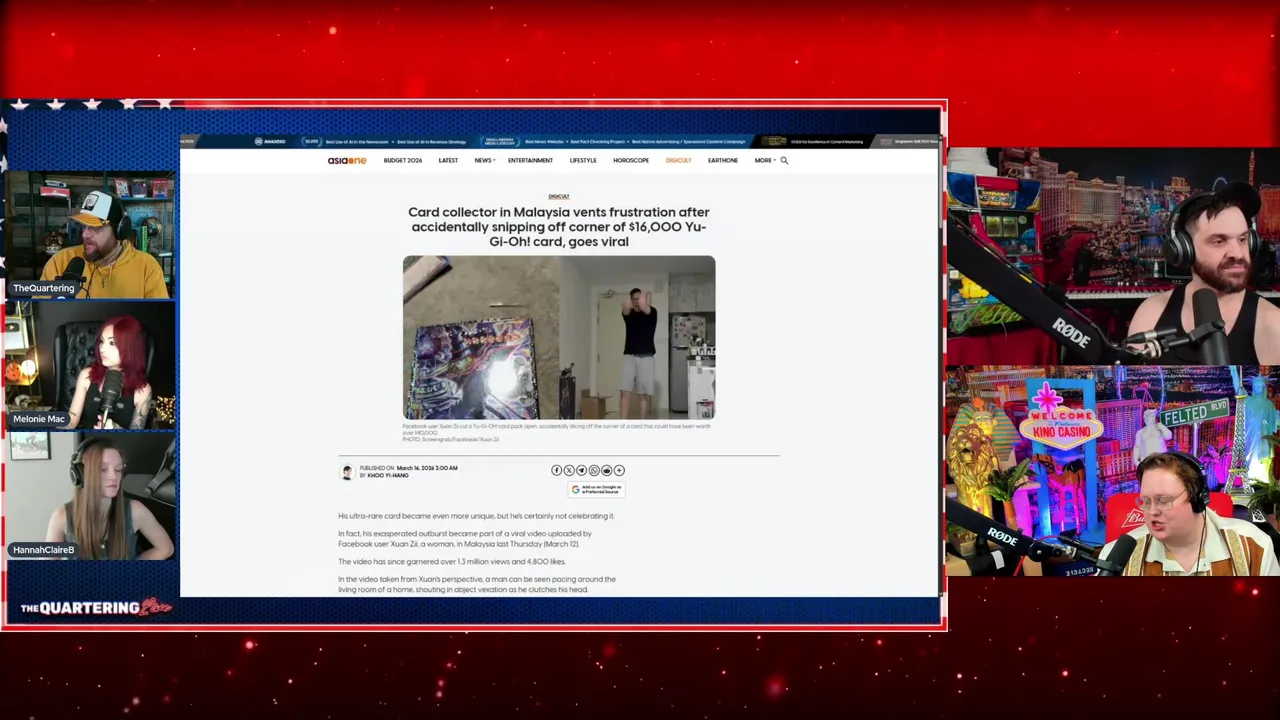Open the BUDGET 2026 menu item
Image resolution: width=1280 pixels, height=720 pixels.
(x=403, y=160)
